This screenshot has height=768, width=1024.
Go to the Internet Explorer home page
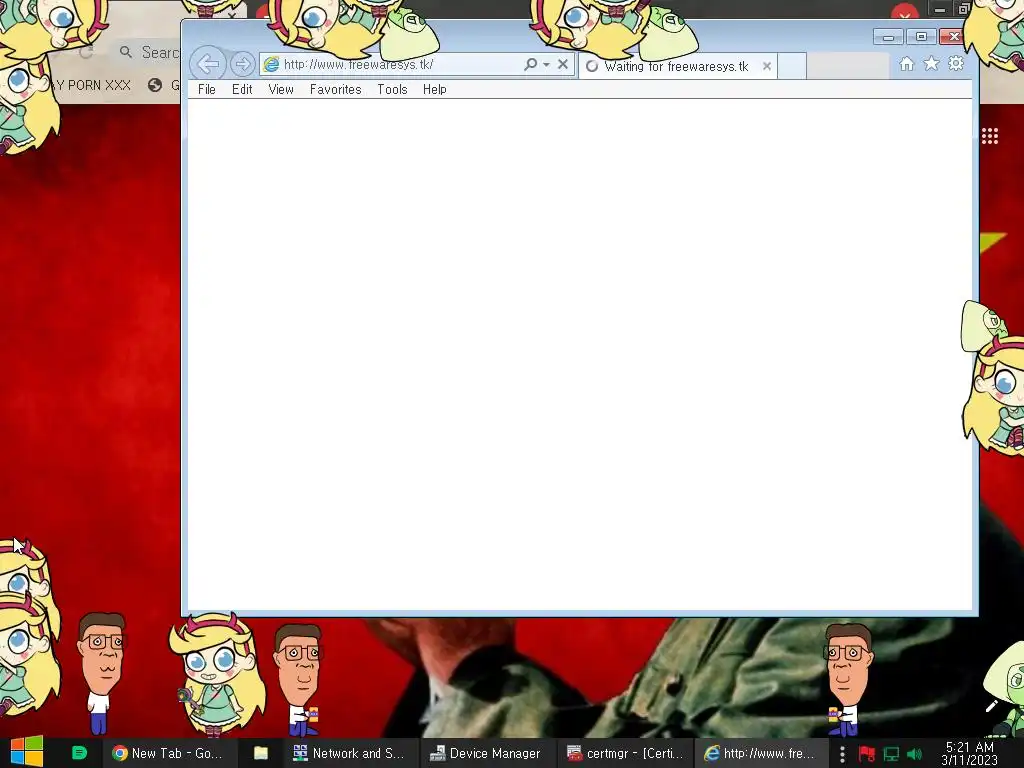[906, 63]
